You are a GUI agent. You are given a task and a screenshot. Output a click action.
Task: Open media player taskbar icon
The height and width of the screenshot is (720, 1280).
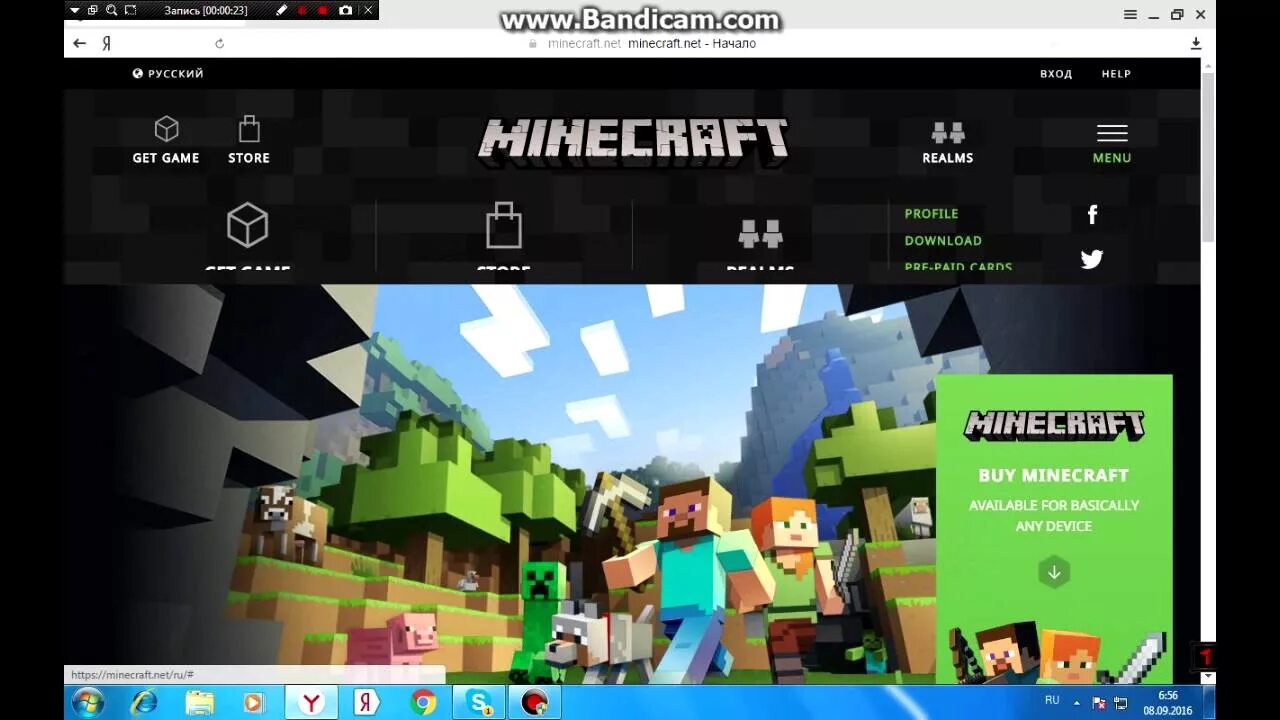(254, 703)
